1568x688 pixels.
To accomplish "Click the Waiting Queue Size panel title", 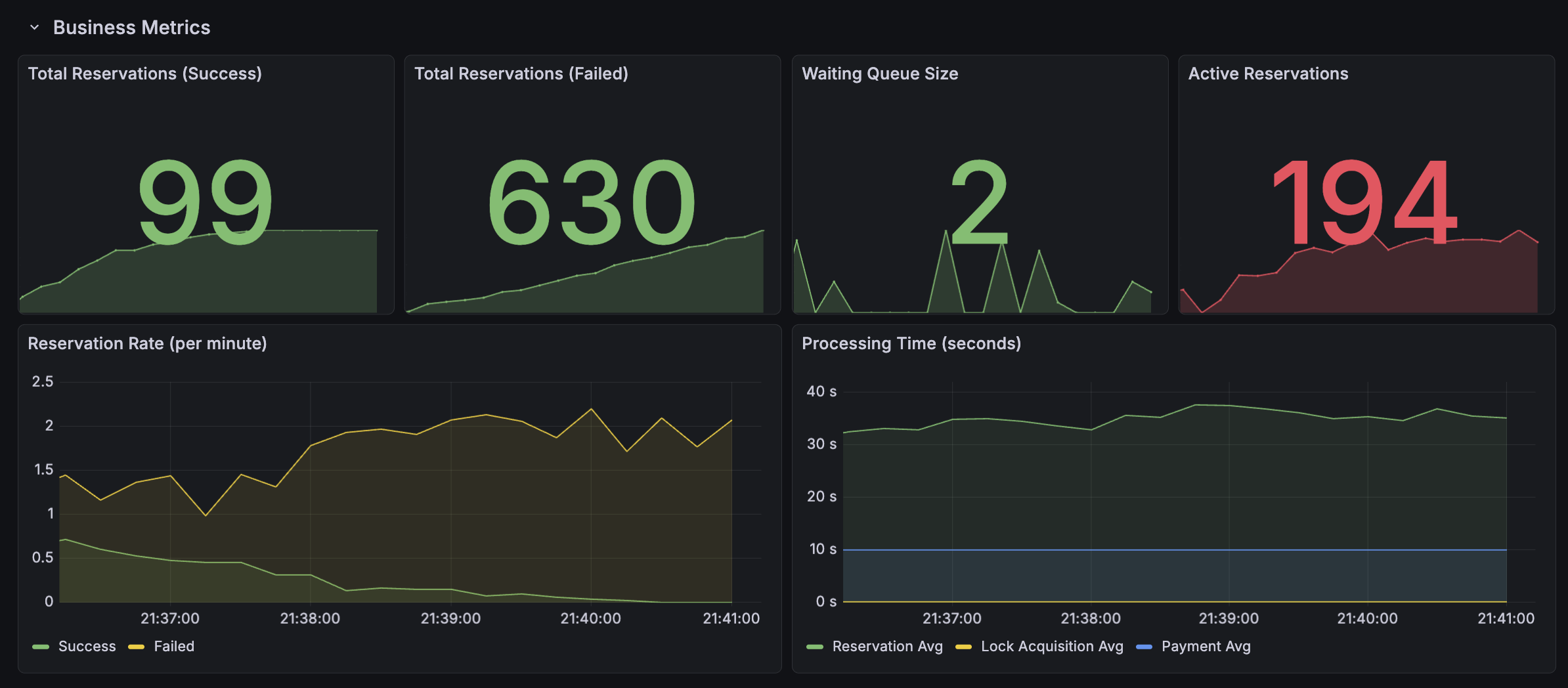I will pyautogui.click(x=879, y=74).
